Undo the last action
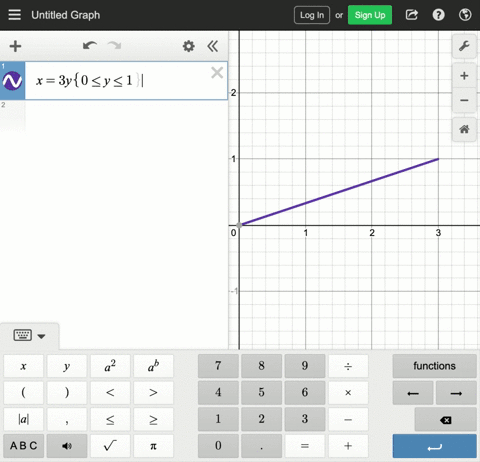The width and height of the screenshot is (480, 462). (90, 46)
